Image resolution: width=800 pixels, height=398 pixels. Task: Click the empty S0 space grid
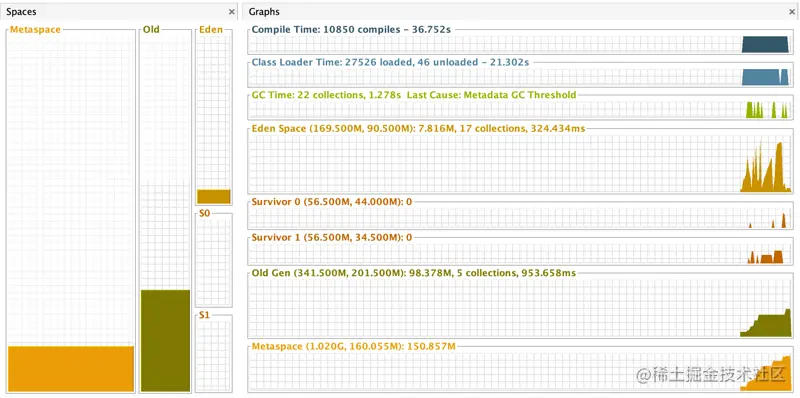click(214, 262)
